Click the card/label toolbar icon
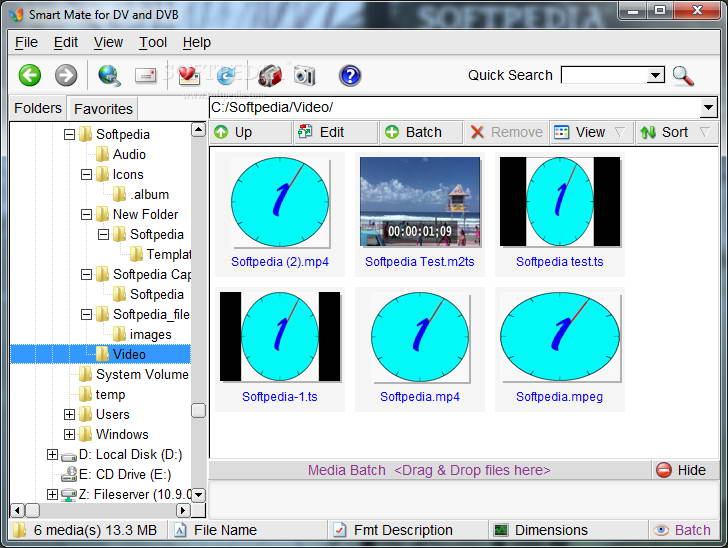Viewport: 728px width, 548px height. (x=146, y=75)
